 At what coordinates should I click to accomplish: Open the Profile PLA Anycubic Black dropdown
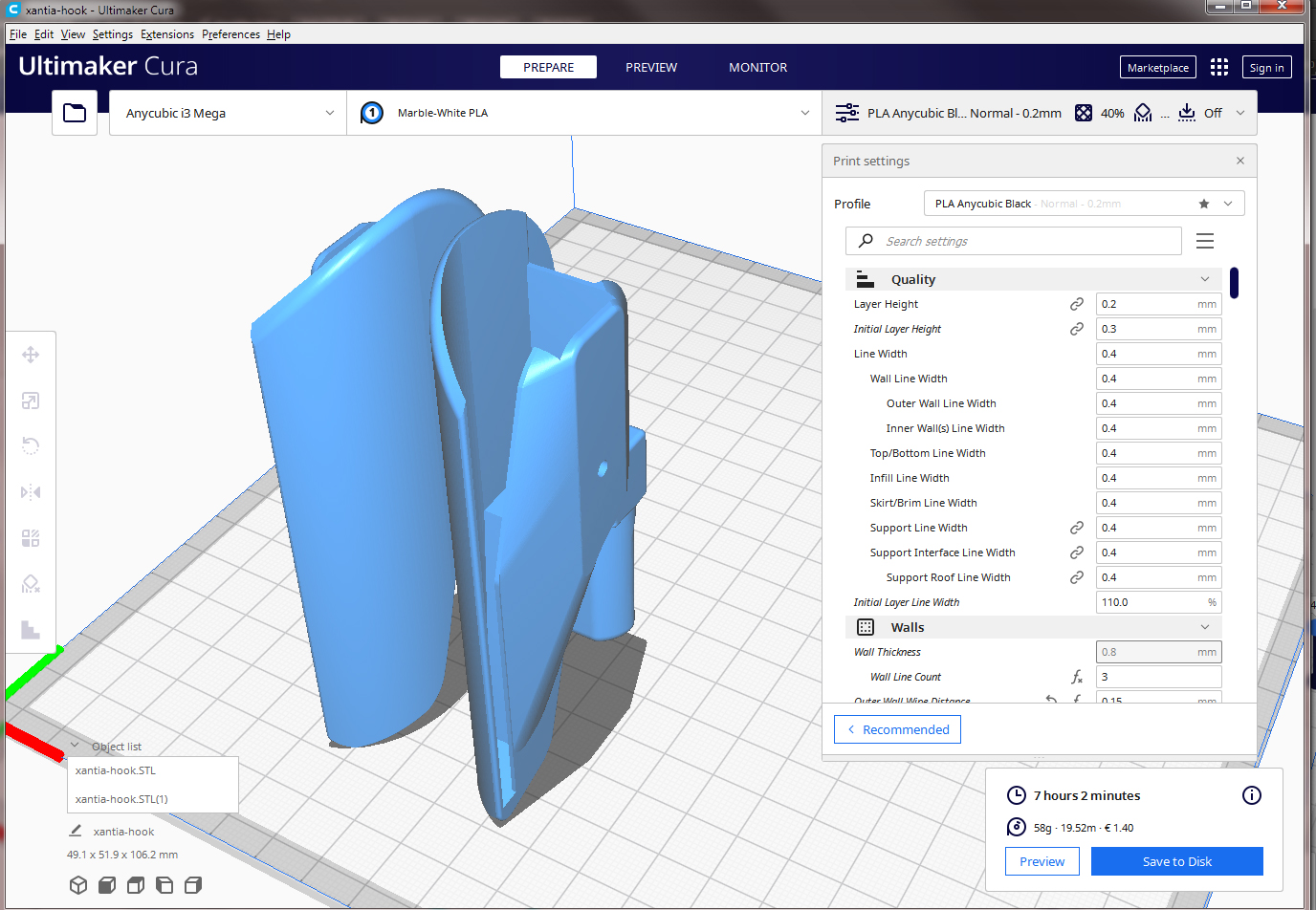[1085, 204]
